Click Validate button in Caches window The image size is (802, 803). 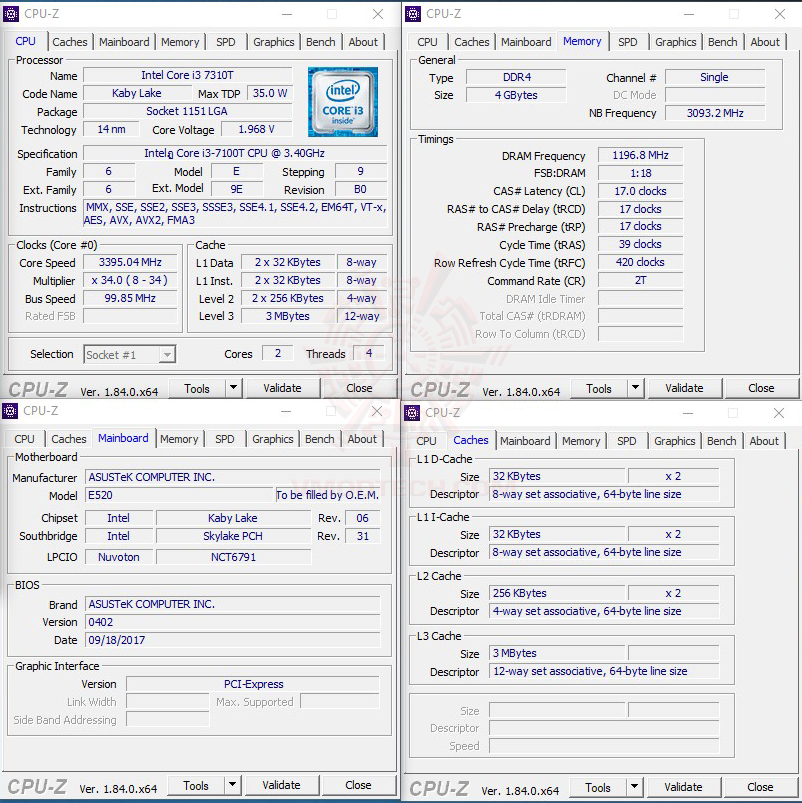[x=683, y=787]
